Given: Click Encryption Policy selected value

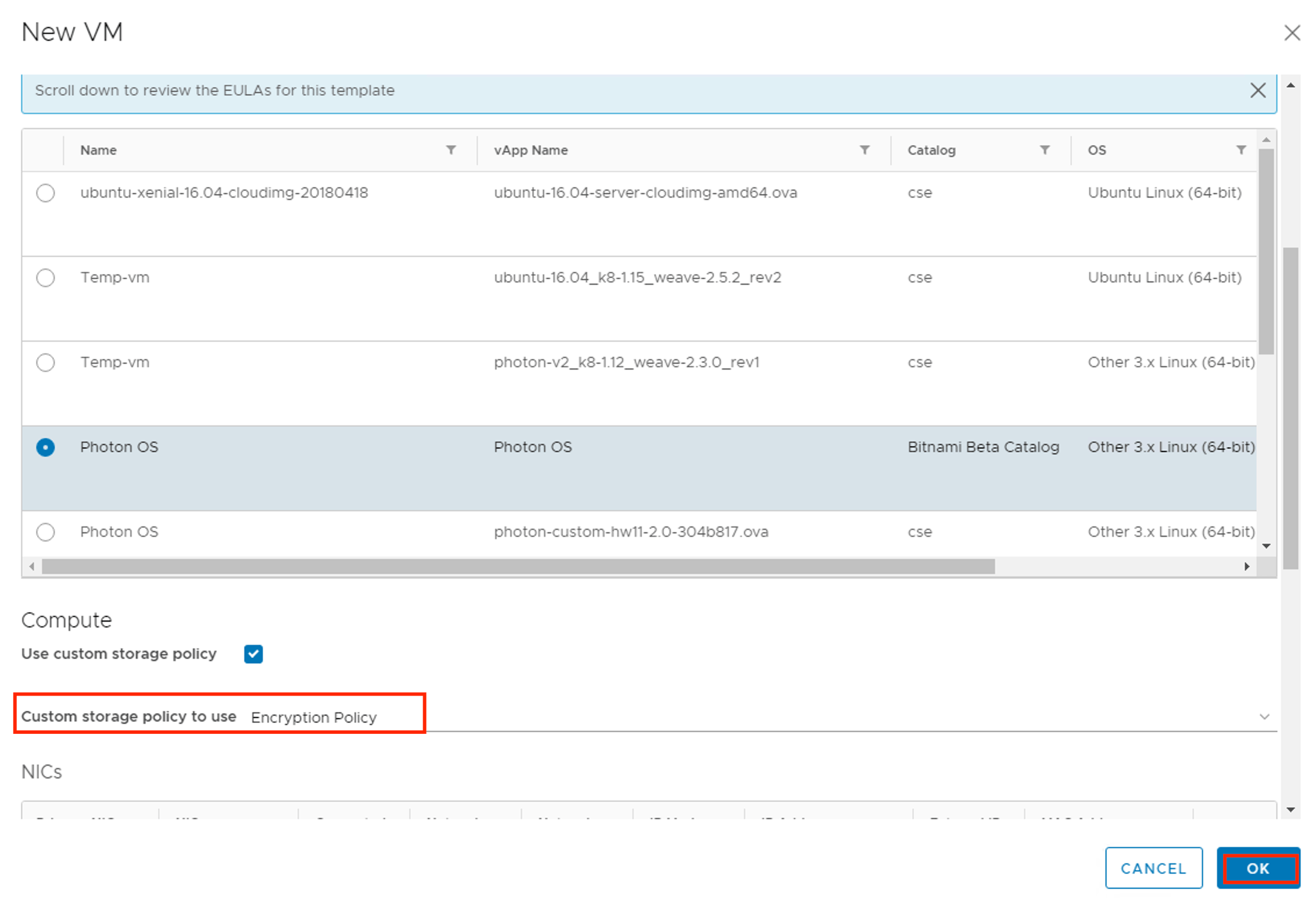Looking at the screenshot, I should pos(314,718).
